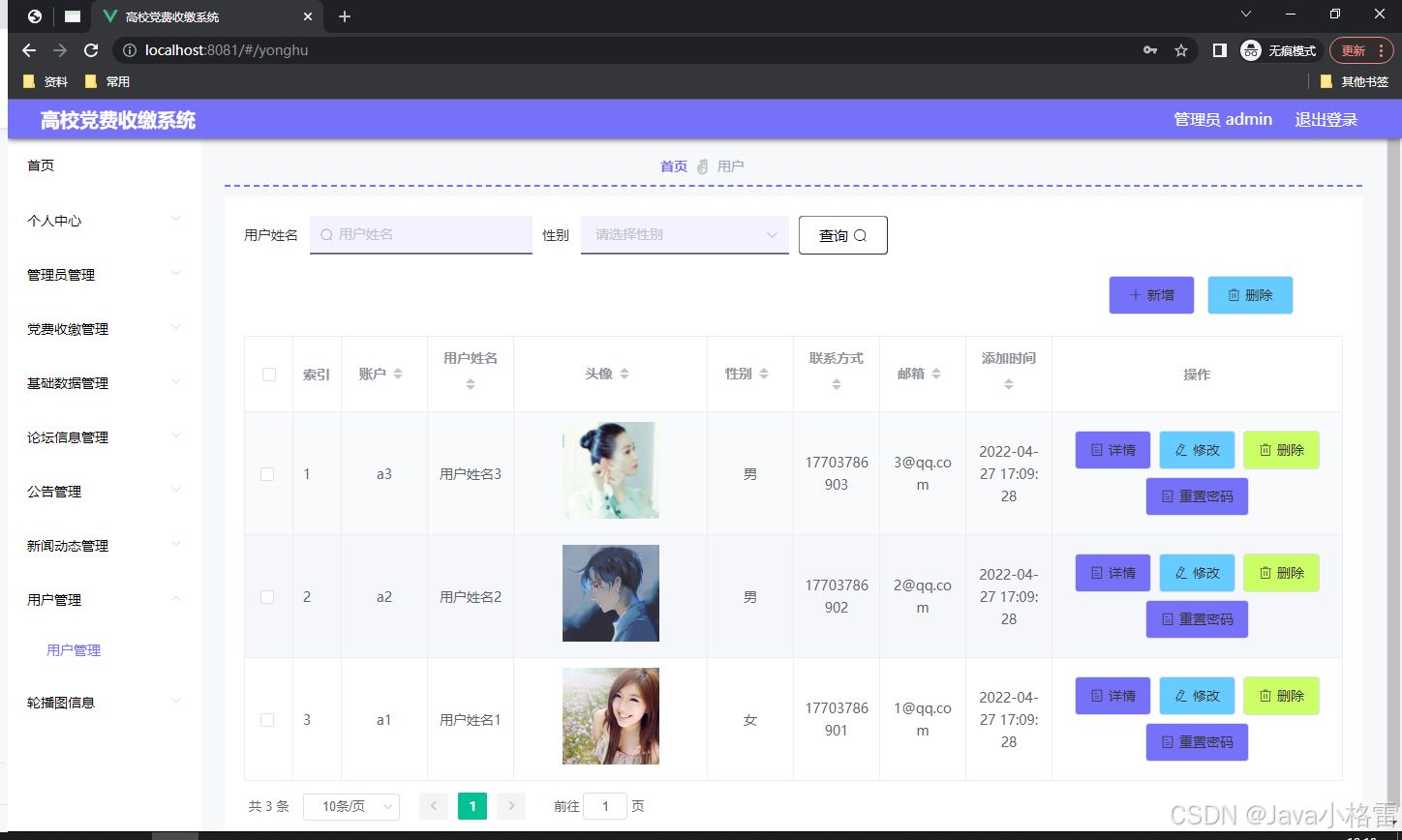Expand 管理员管理 sidebar menu
The image size is (1402, 840).
point(104,275)
